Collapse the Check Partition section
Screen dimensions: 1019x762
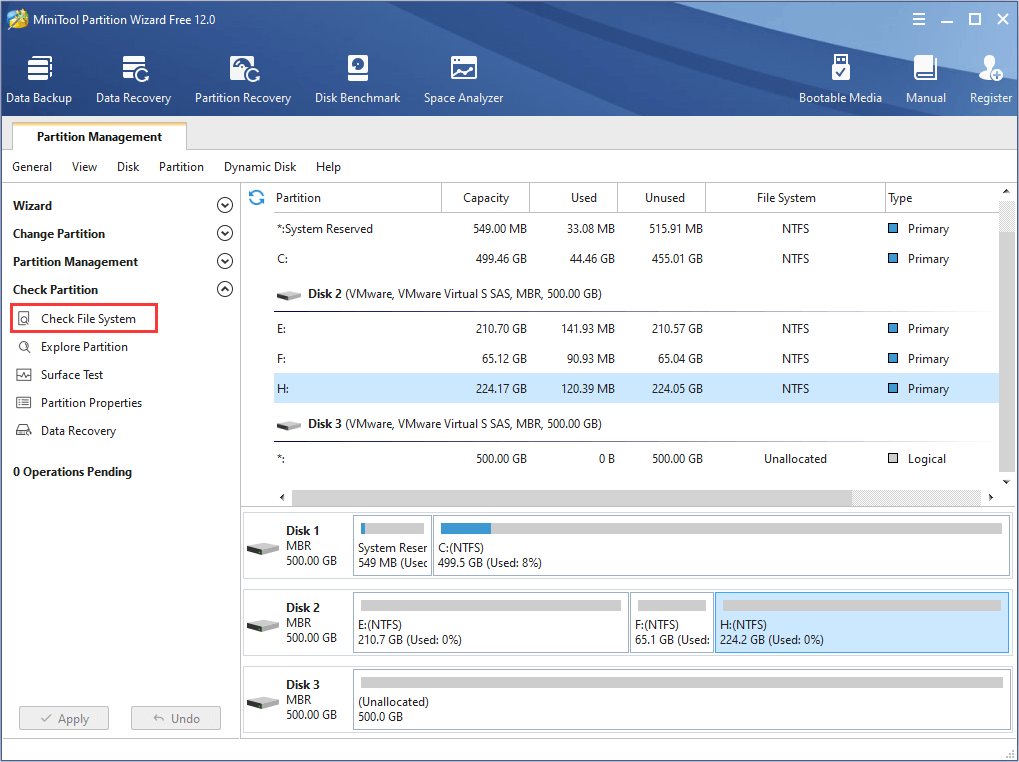point(224,289)
